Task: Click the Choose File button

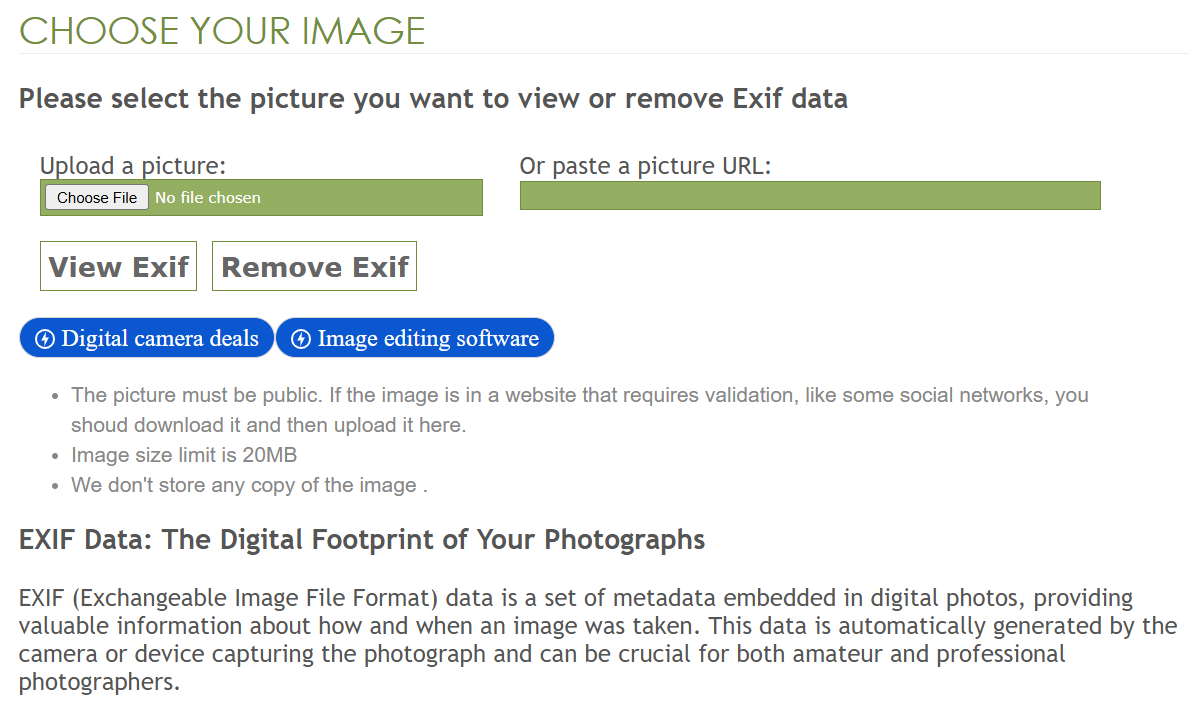Action: click(x=97, y=198)
